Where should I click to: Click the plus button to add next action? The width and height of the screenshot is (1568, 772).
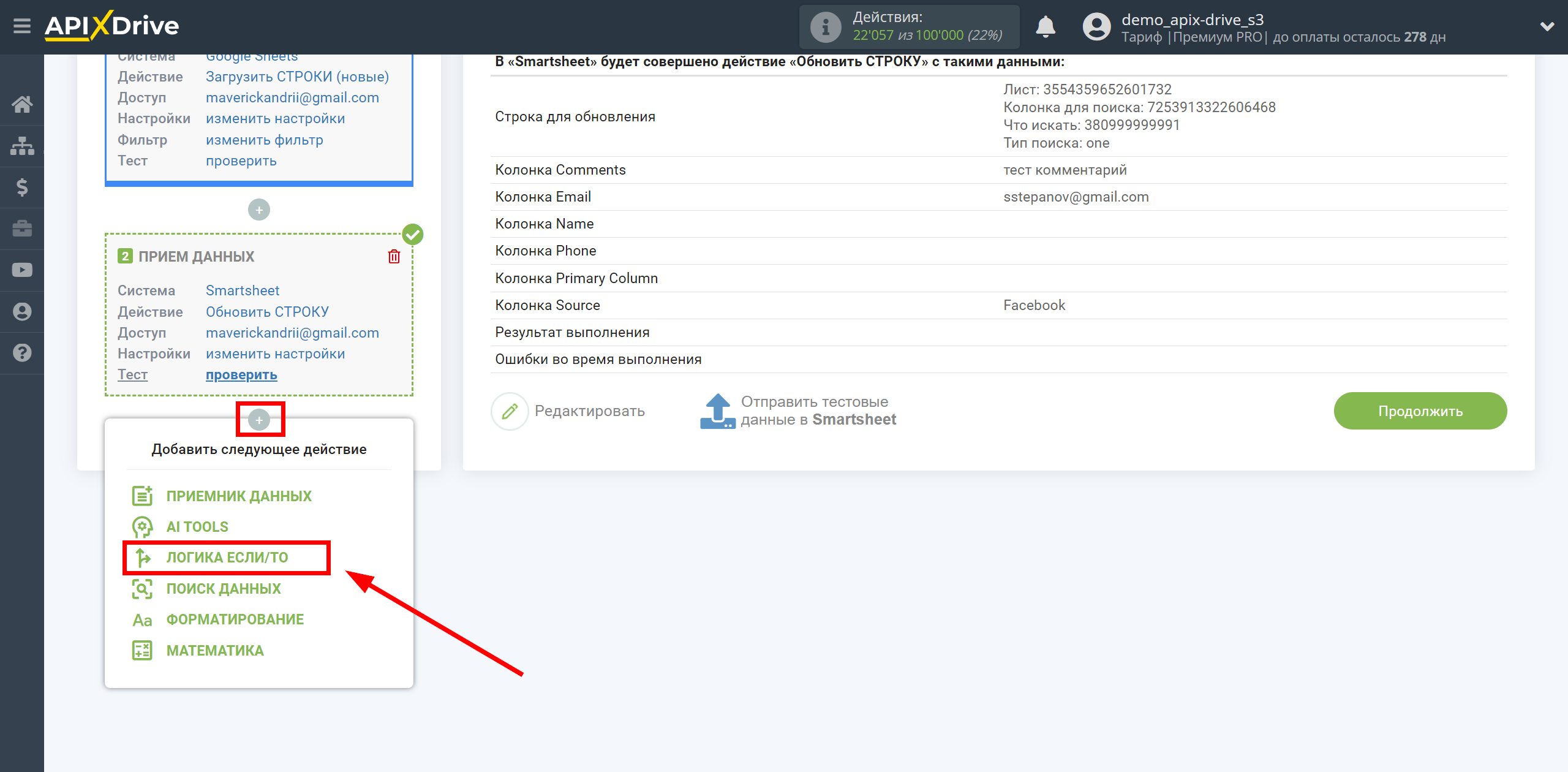coord(259,419)
